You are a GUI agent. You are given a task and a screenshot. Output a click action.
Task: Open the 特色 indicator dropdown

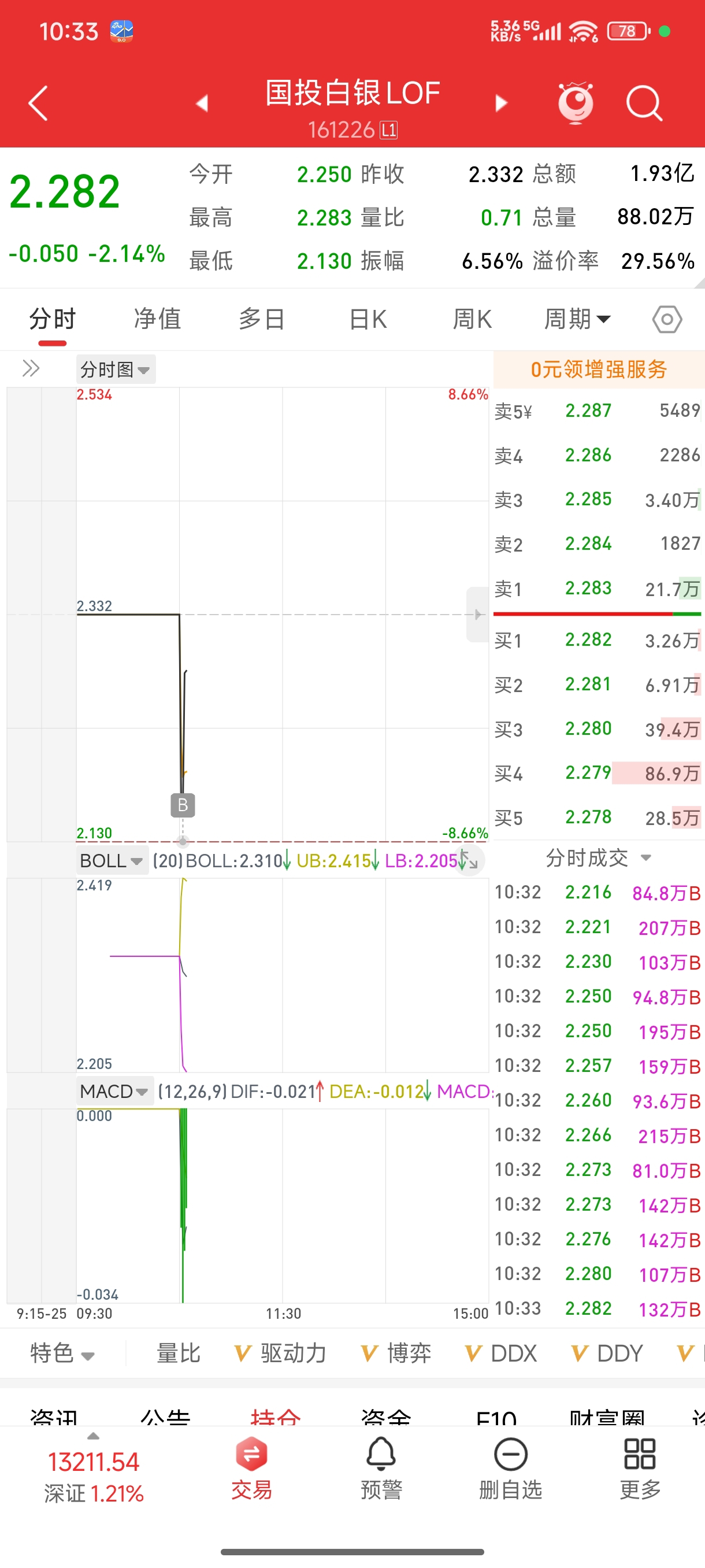62,1352
